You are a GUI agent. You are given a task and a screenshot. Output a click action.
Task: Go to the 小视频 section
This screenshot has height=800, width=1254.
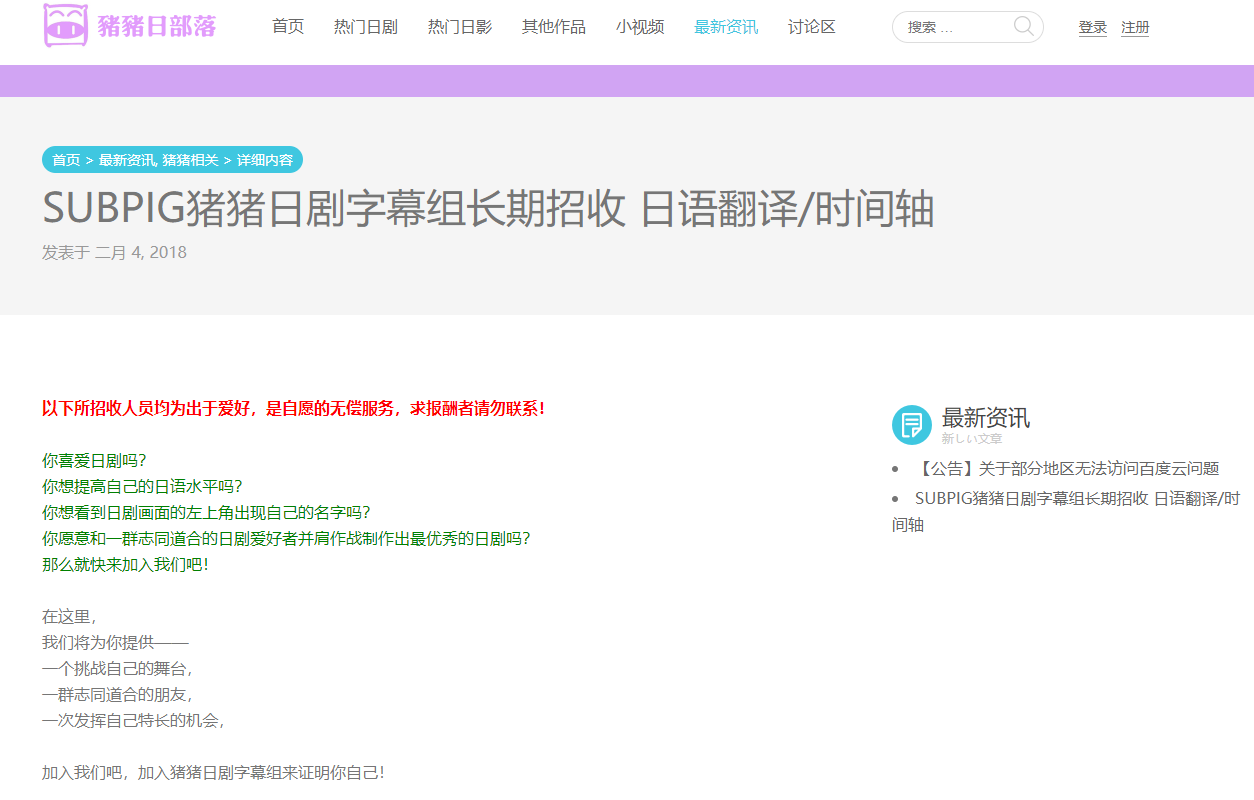pyautogui.click(x=640, y=27)
